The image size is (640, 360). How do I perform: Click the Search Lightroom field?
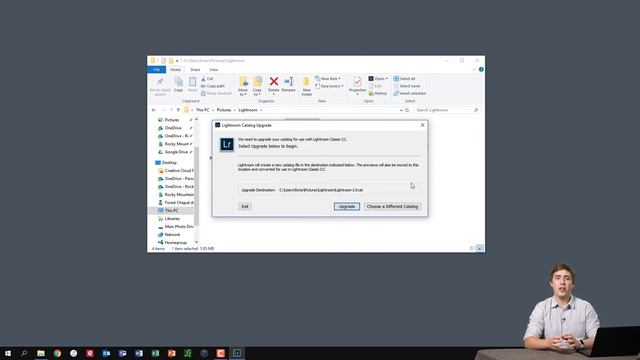point(447,110)
